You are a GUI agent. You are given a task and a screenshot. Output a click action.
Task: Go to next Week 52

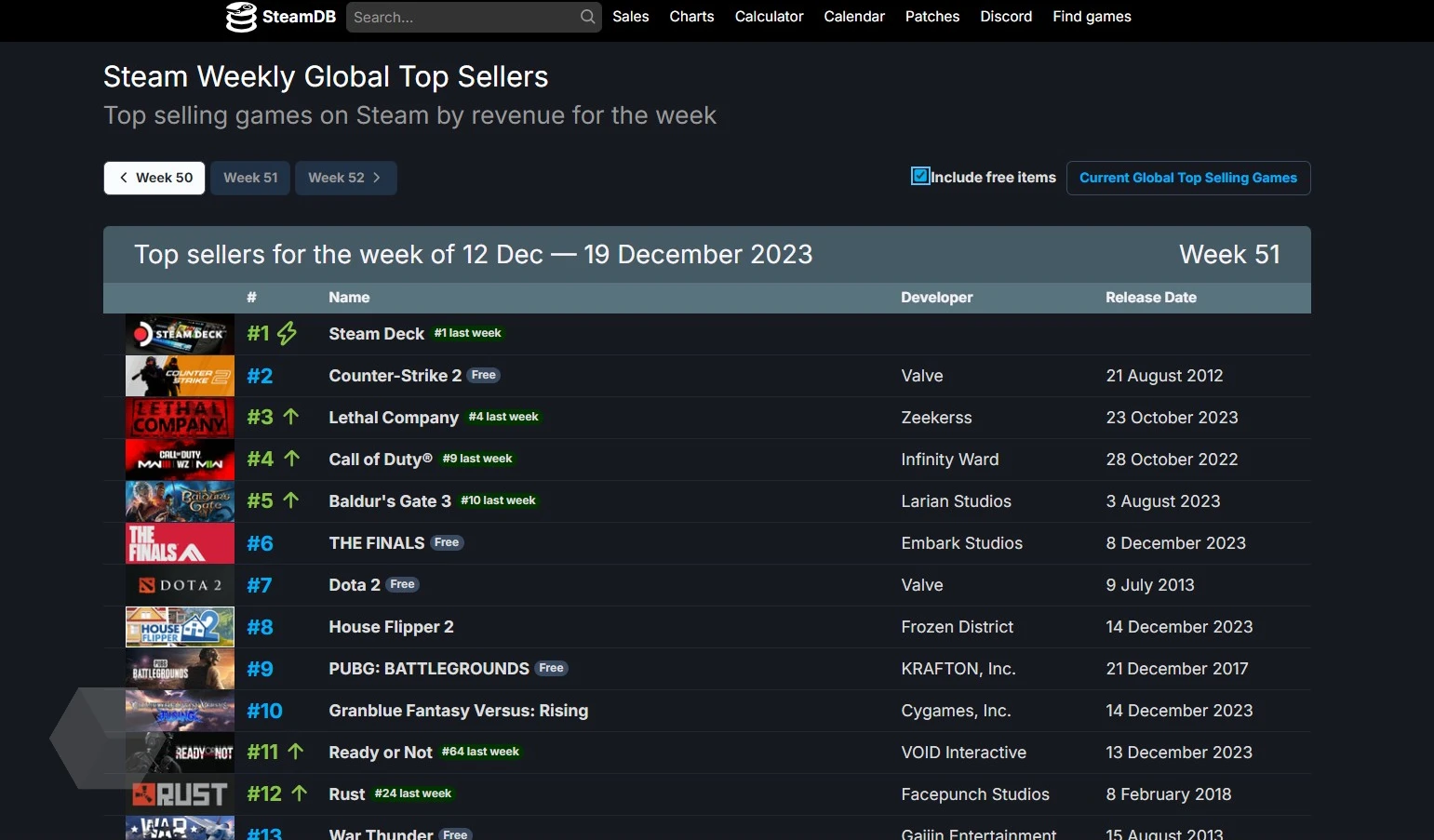click(x=346, y=178)
